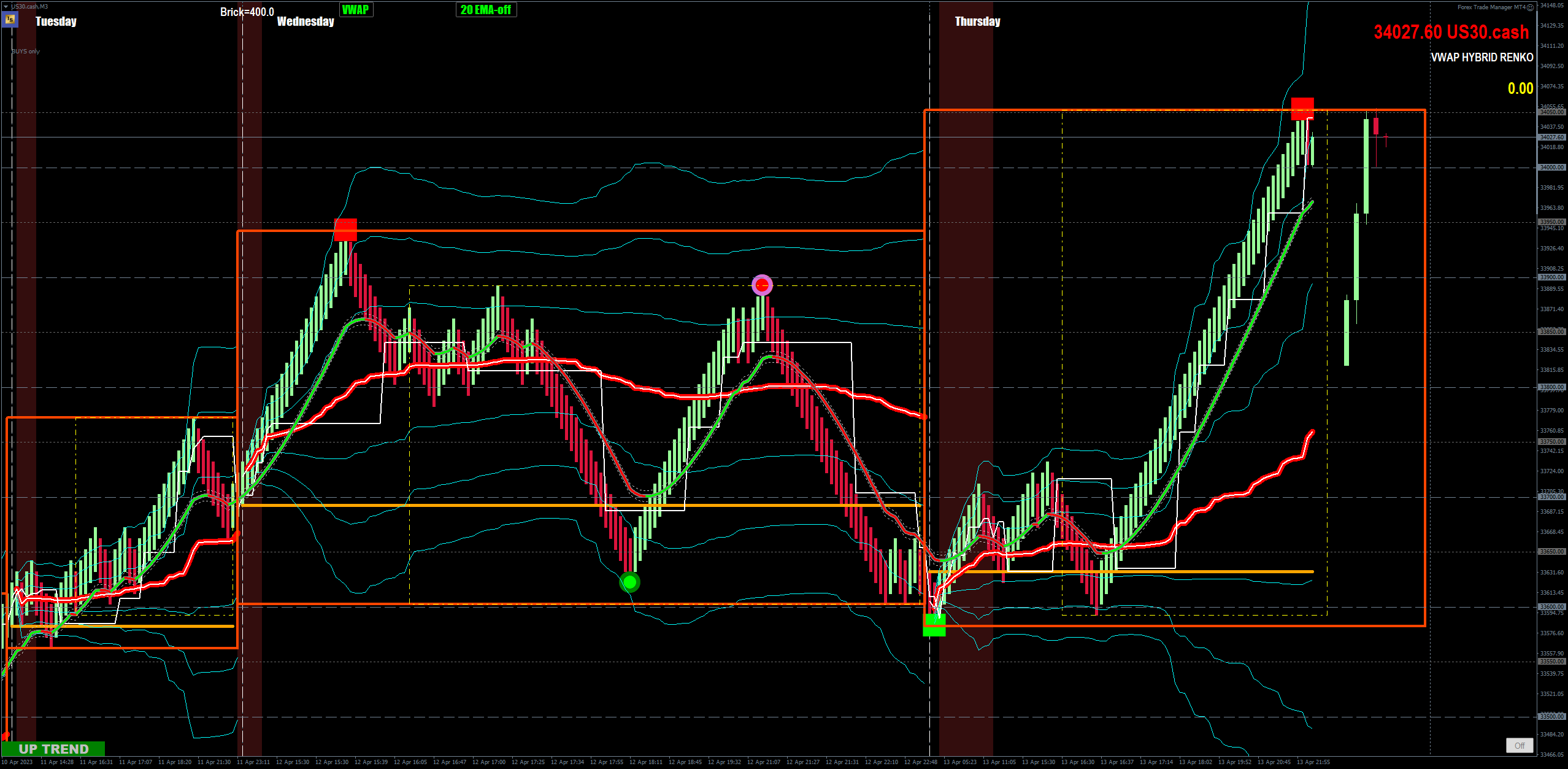Image resolution: width=1568 pixels, height=769 pixels.
Task: Toggle the Off button at bottom right
Action: tap(1519, 745)
